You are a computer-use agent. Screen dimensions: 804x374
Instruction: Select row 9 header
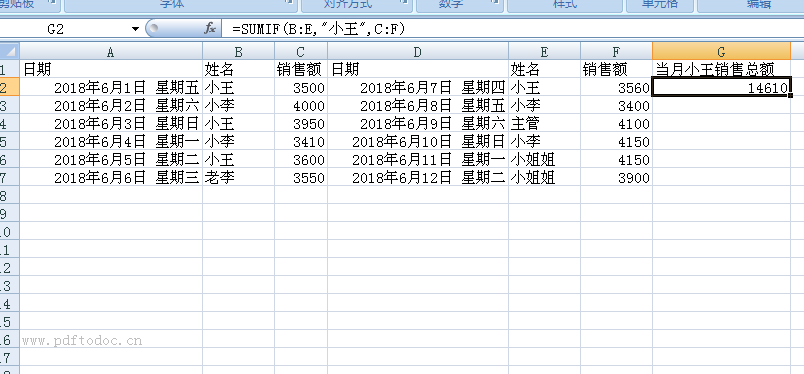click(10, 213)
